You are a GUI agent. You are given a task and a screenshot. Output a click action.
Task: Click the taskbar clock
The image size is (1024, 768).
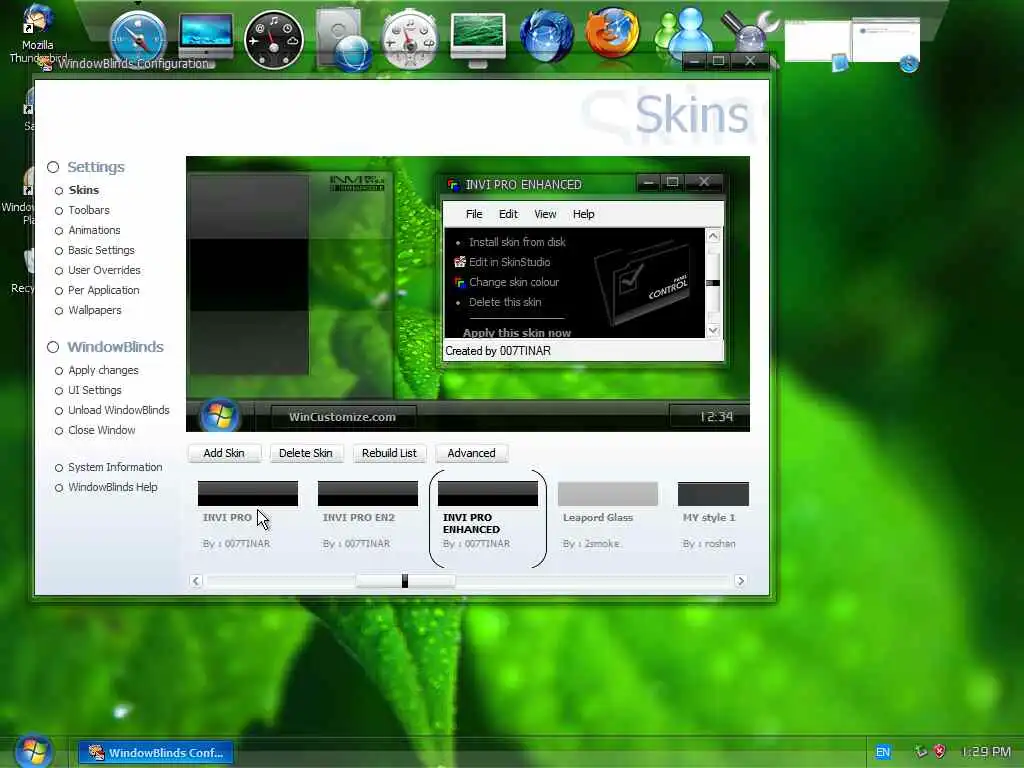[x=986, y=752]
